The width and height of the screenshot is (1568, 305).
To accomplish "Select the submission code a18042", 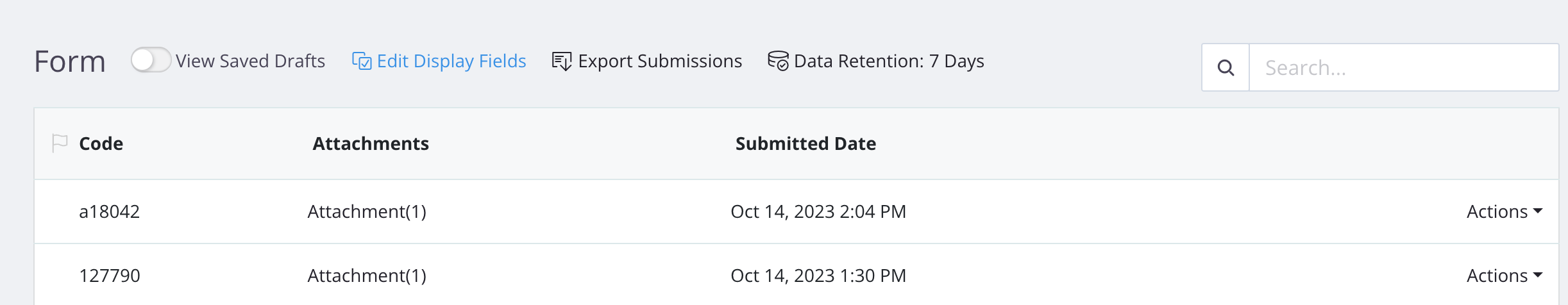I will (x=109, y=211).
